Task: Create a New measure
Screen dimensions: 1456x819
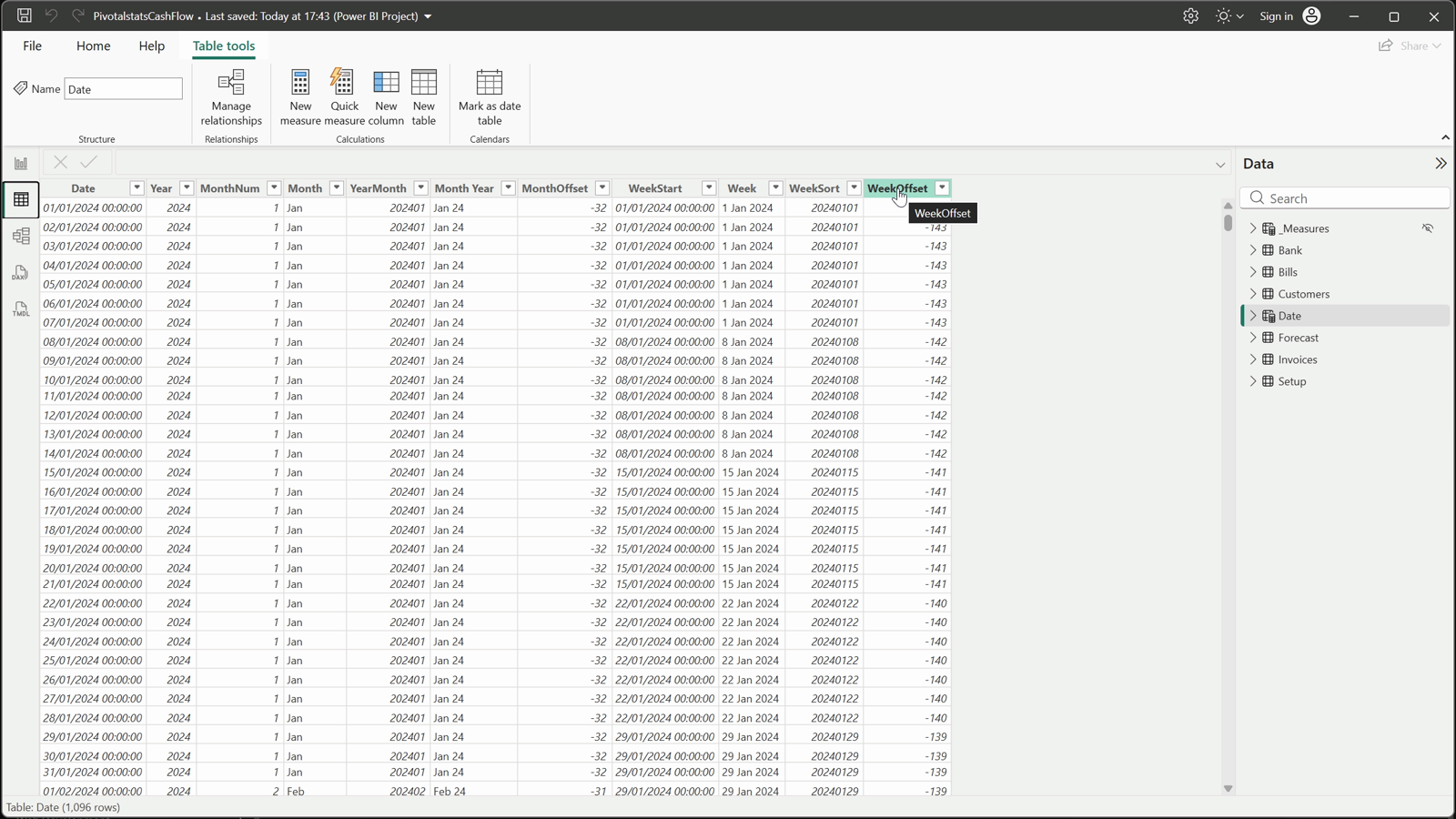Action: coord(300,97)
